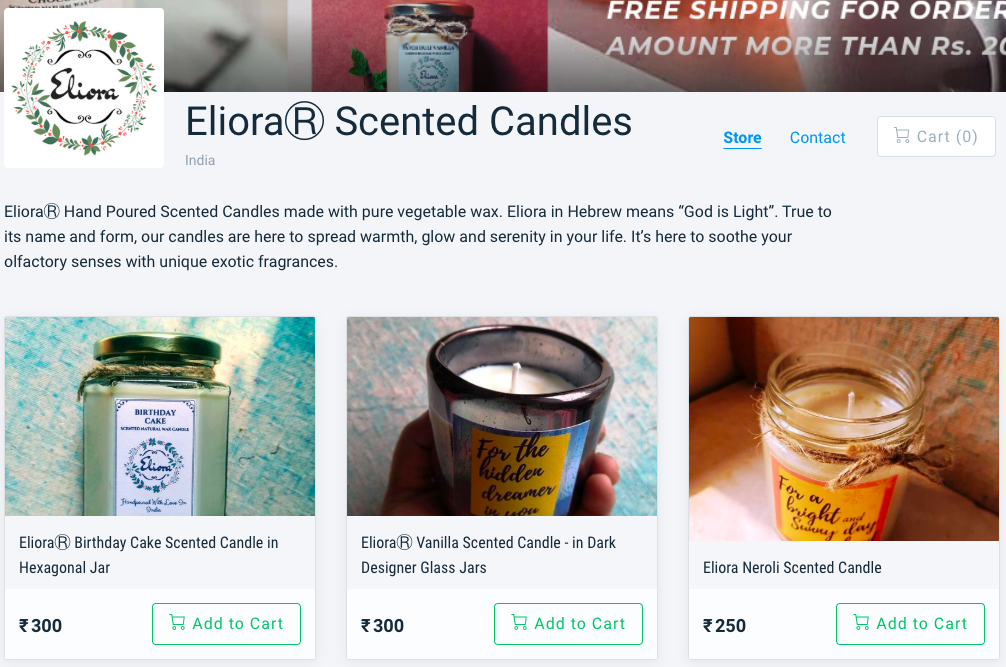Click cart icon beside Neroli candle Add to Cart

(x=862, y=623)
